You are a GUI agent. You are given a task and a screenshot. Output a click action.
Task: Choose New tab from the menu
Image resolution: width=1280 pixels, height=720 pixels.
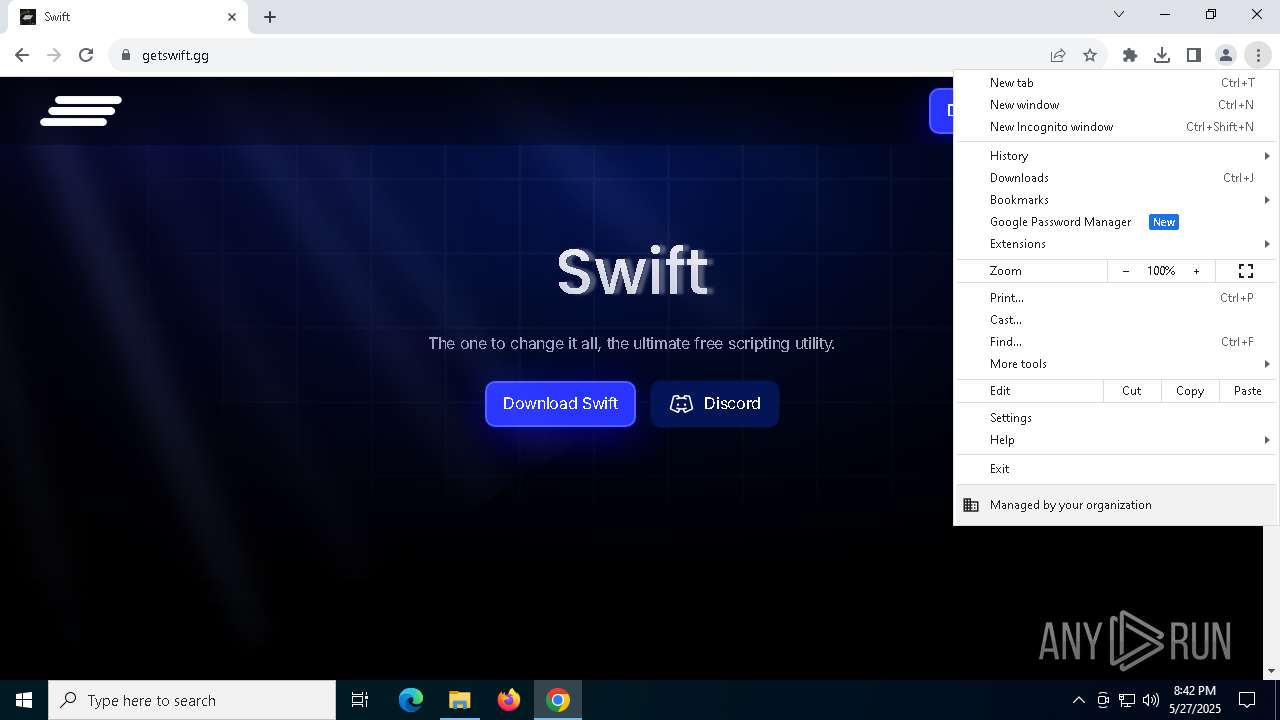pos(1116,83)
